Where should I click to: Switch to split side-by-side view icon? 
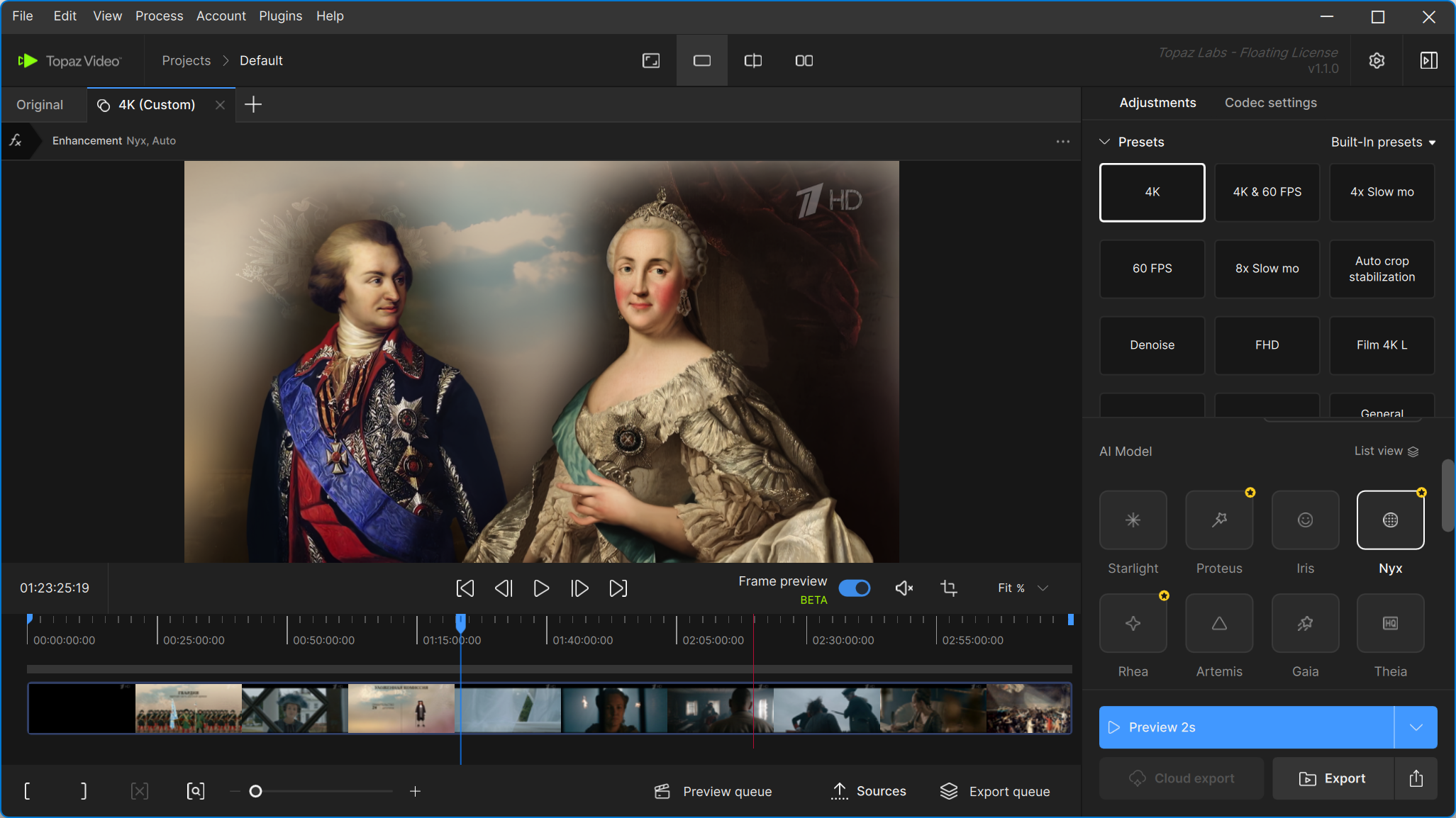[x=804, y=61]
